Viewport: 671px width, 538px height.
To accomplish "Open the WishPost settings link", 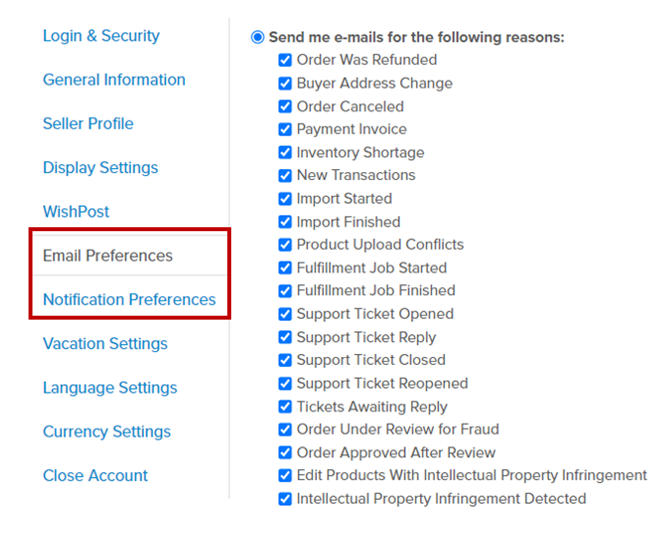I will point(76,212).
